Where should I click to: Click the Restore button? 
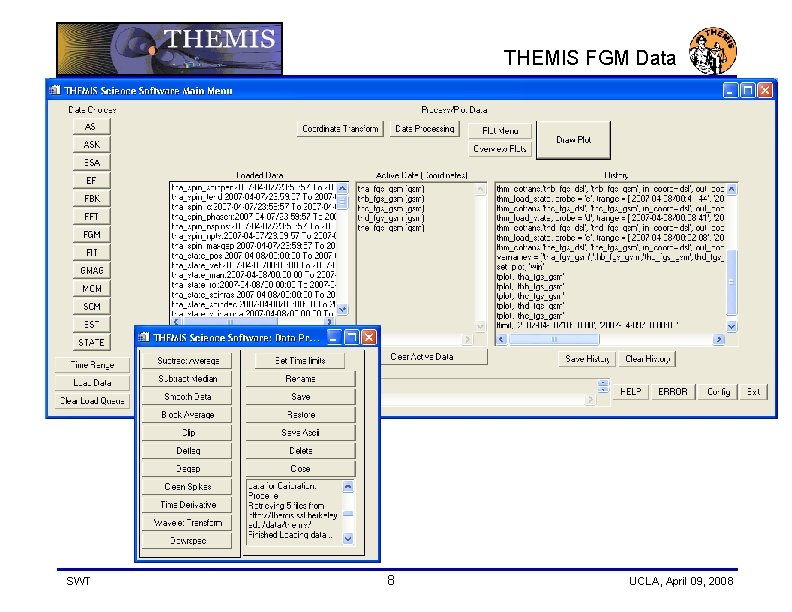click(301, 415)
